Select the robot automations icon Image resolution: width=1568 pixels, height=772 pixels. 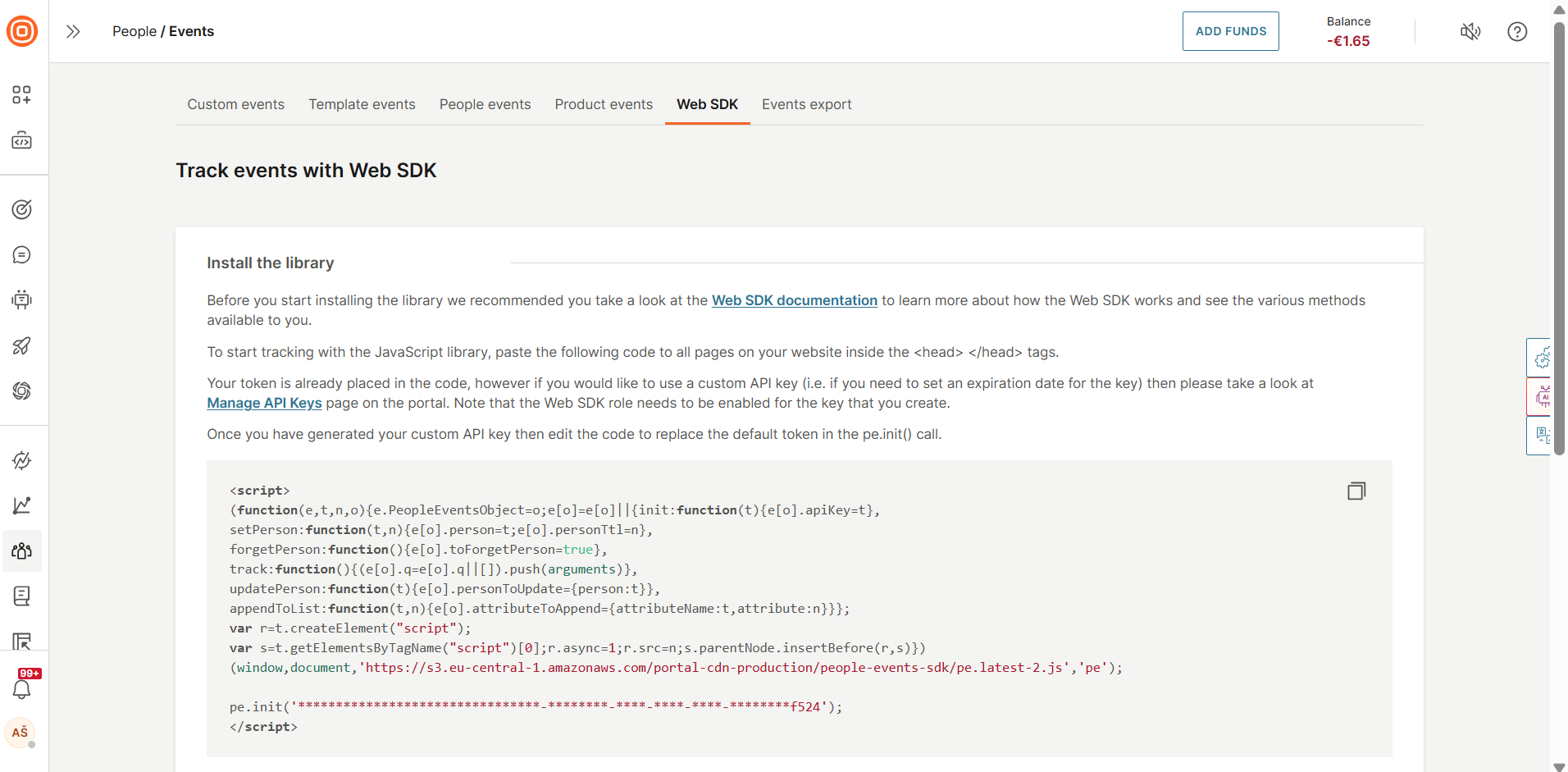(22, 299)
